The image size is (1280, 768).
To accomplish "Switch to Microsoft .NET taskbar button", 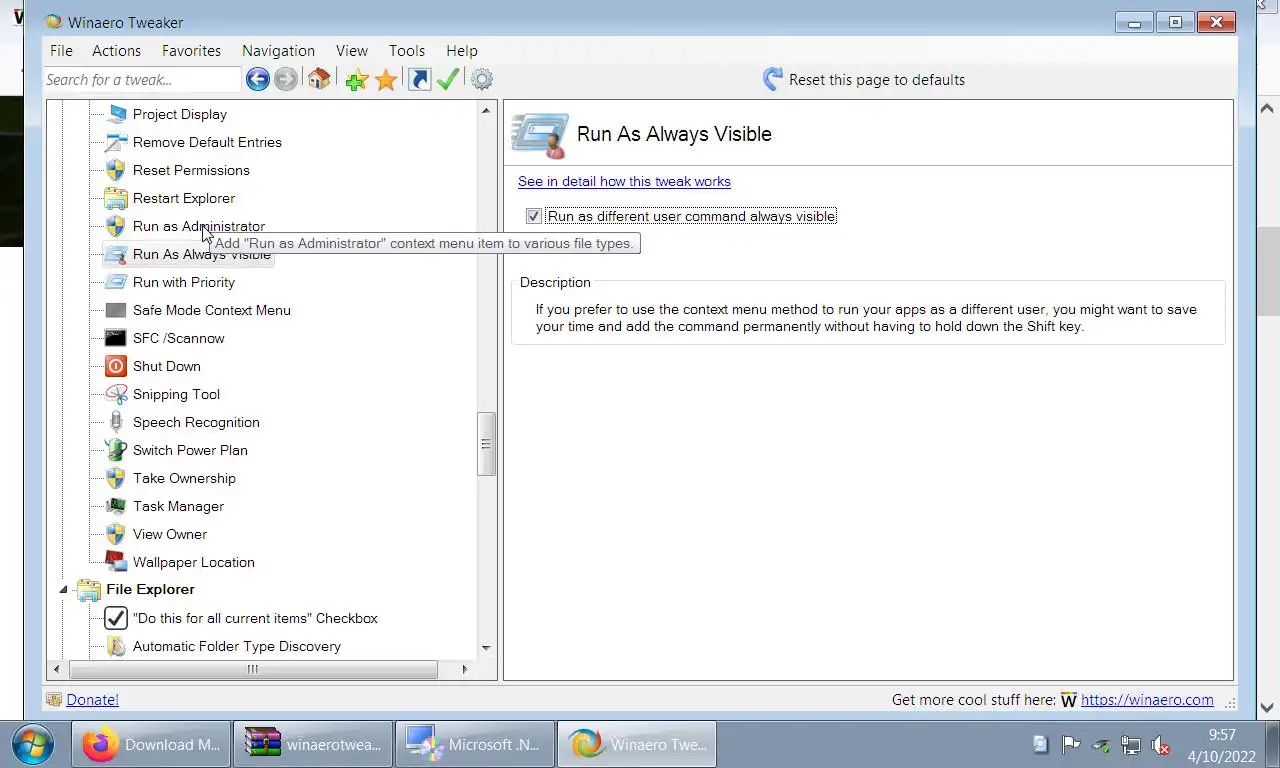I will (475, 744).
